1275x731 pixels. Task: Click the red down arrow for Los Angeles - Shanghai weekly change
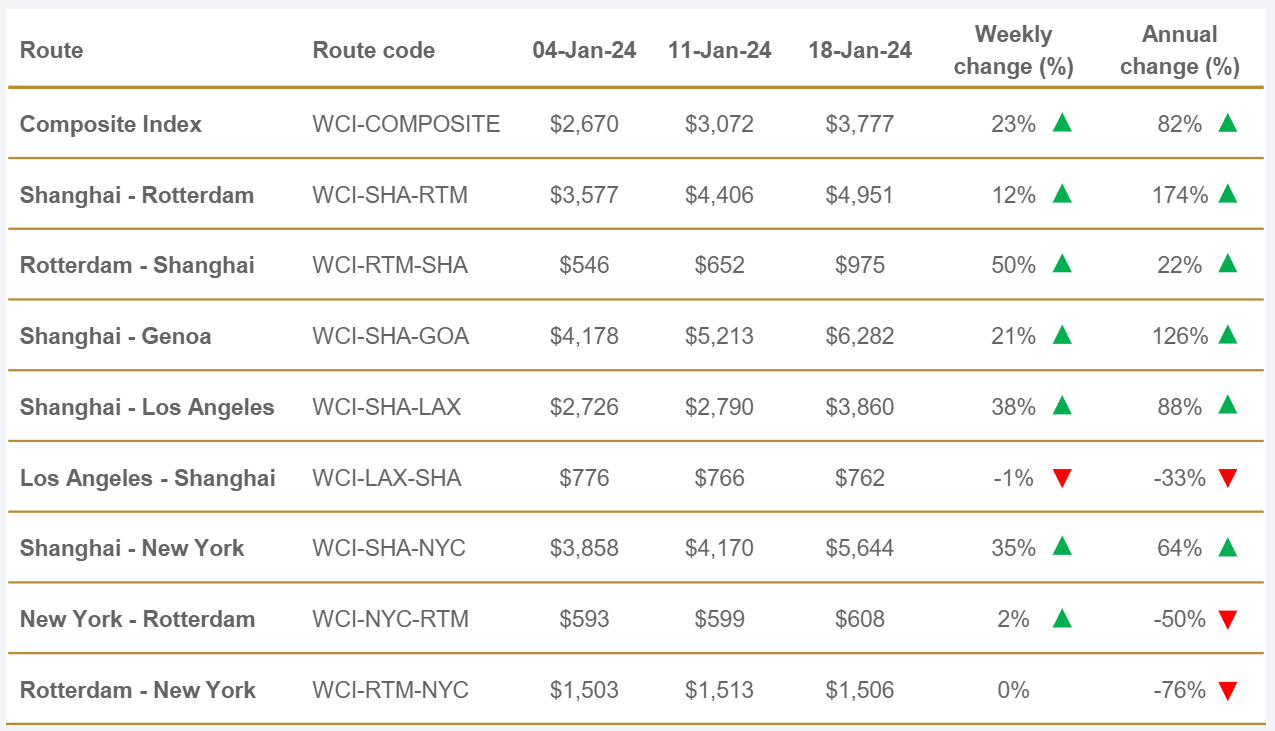(1062, 478)
